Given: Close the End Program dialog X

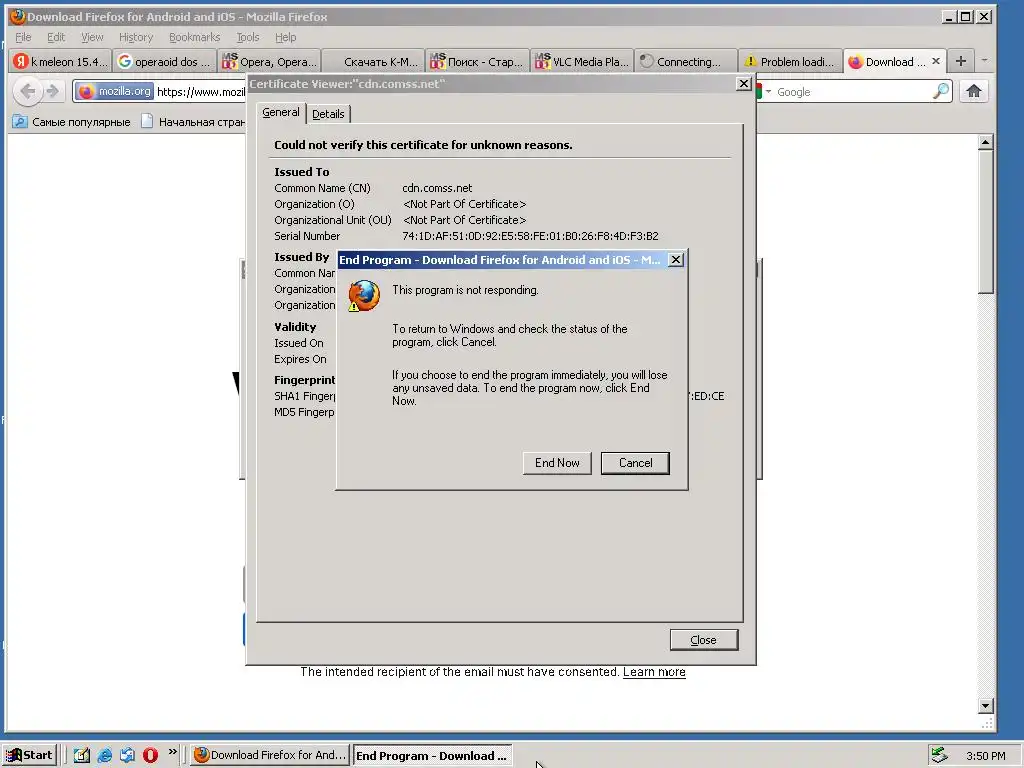Looking at the screenshot, I should 676,259.
